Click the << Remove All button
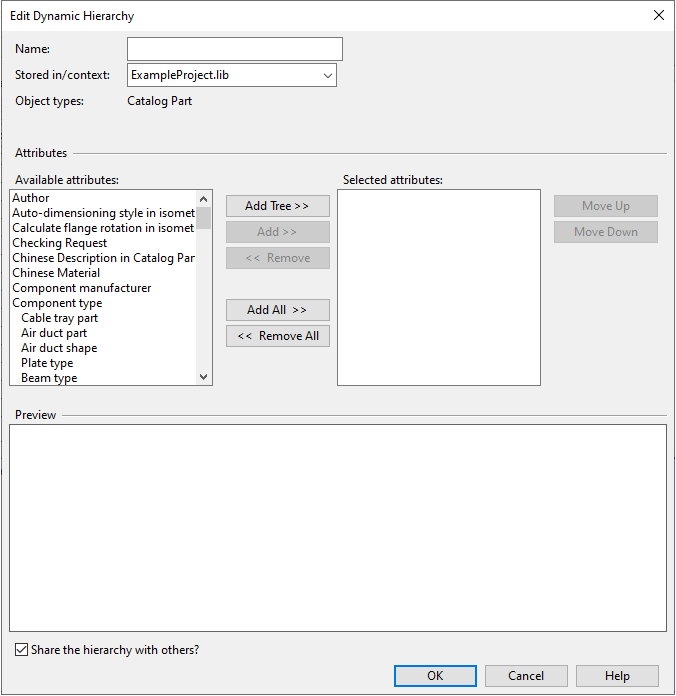The height and width of the screenshot is (696, 676). pos(277,336)
